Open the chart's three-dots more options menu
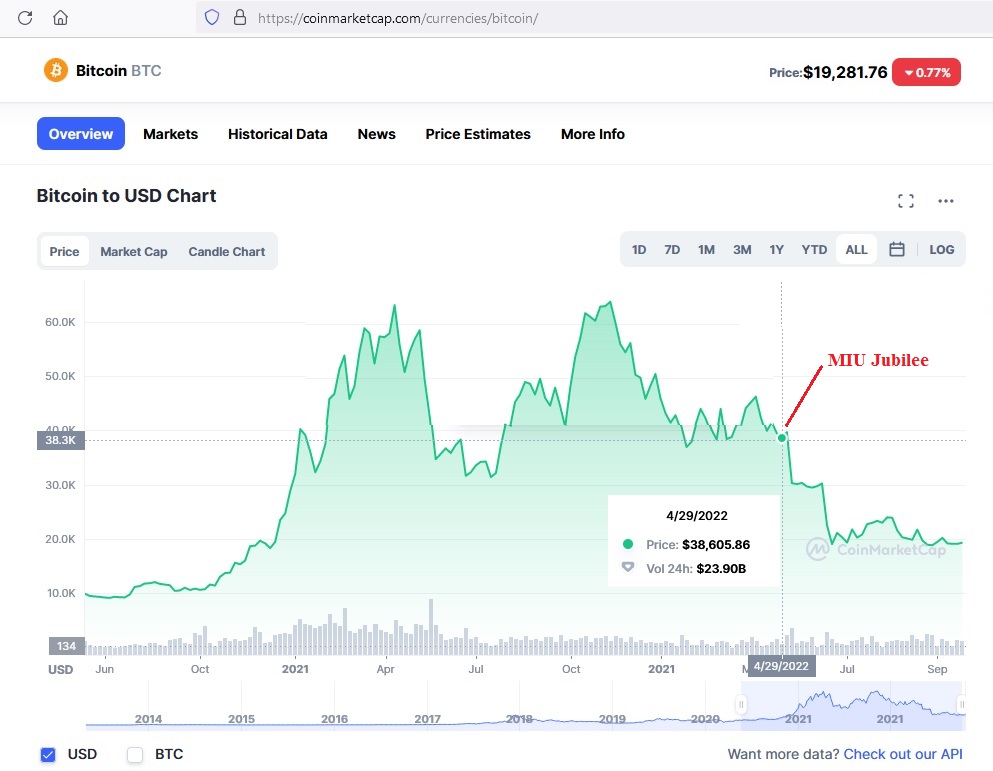The height and width of the screenshot is (771, 993). 946,201
